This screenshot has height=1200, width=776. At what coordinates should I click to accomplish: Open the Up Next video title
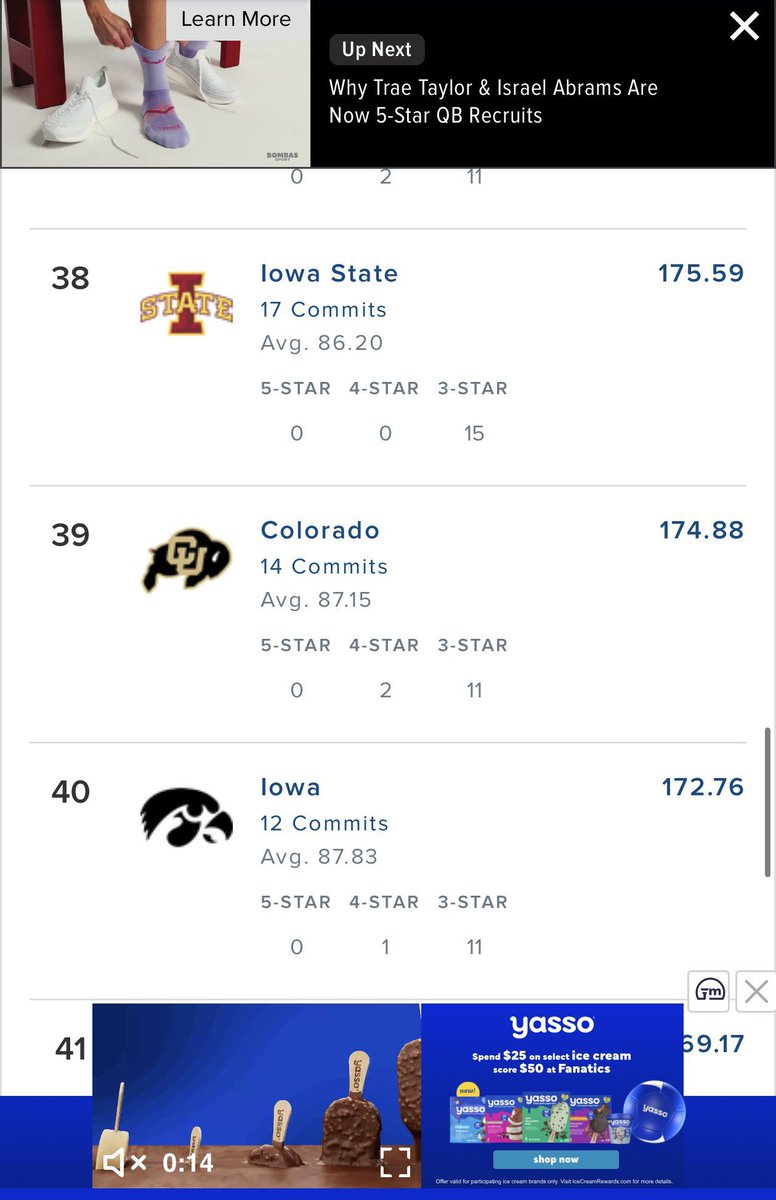click(493, 101)
